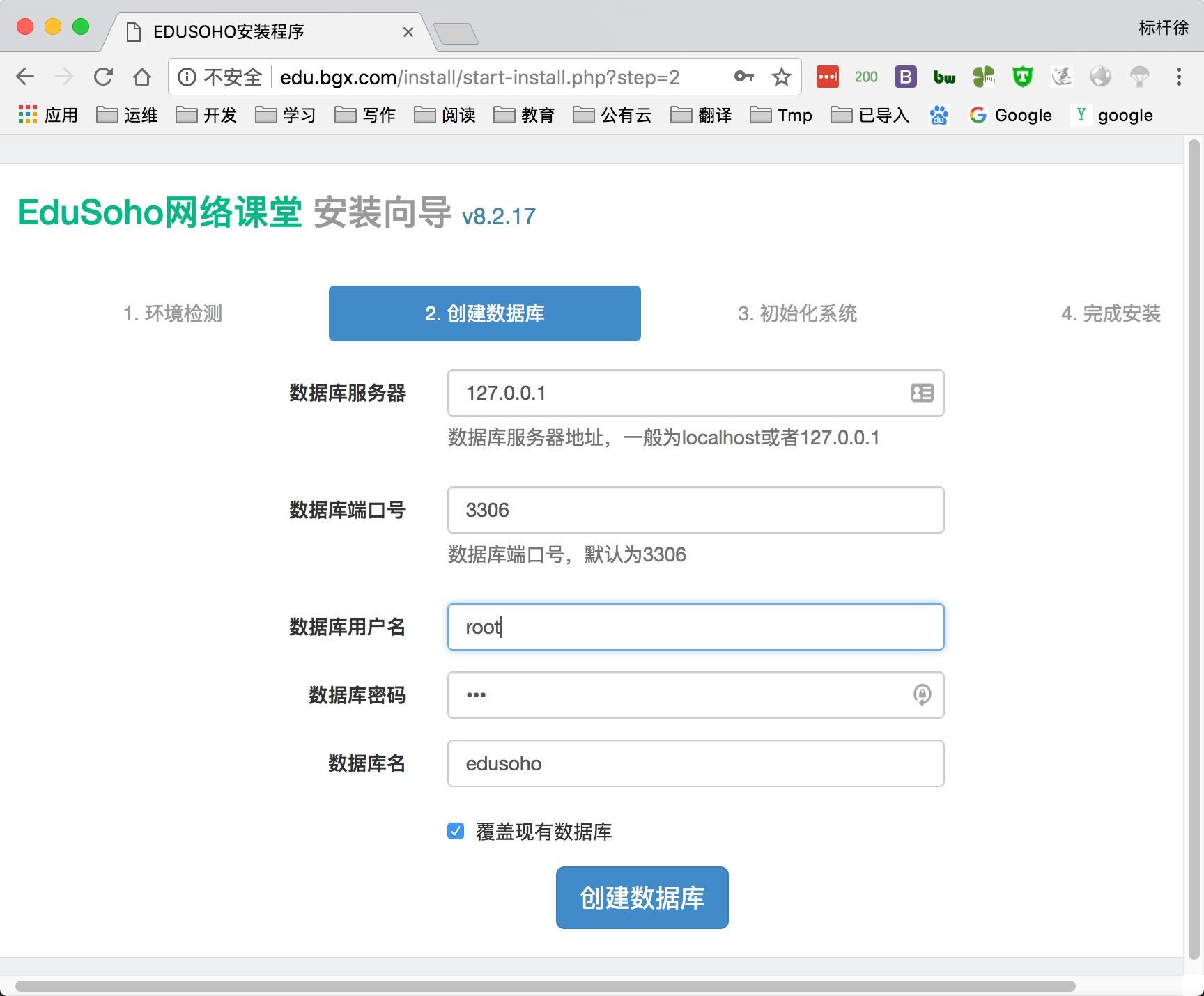Open the 应用 apps shortcut
The height and width of the screenshot is (996, 1204).
point(48,115)
